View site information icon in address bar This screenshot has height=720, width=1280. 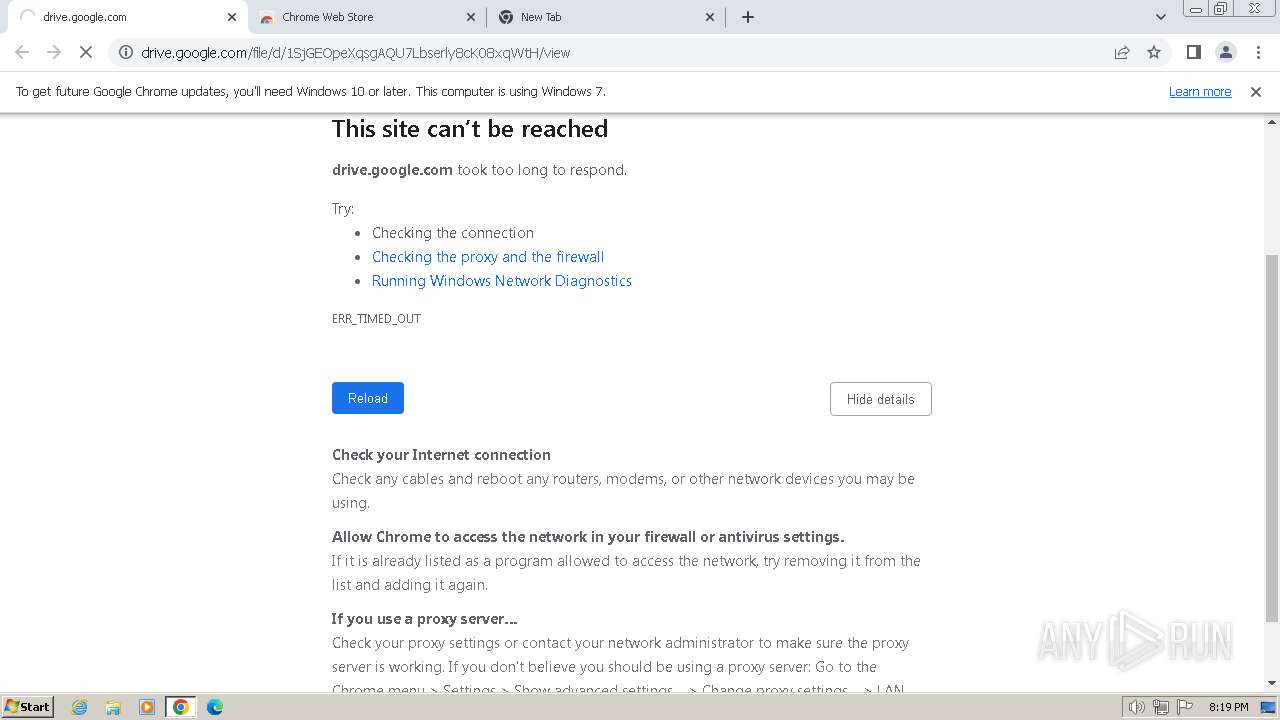pos(126,52)
